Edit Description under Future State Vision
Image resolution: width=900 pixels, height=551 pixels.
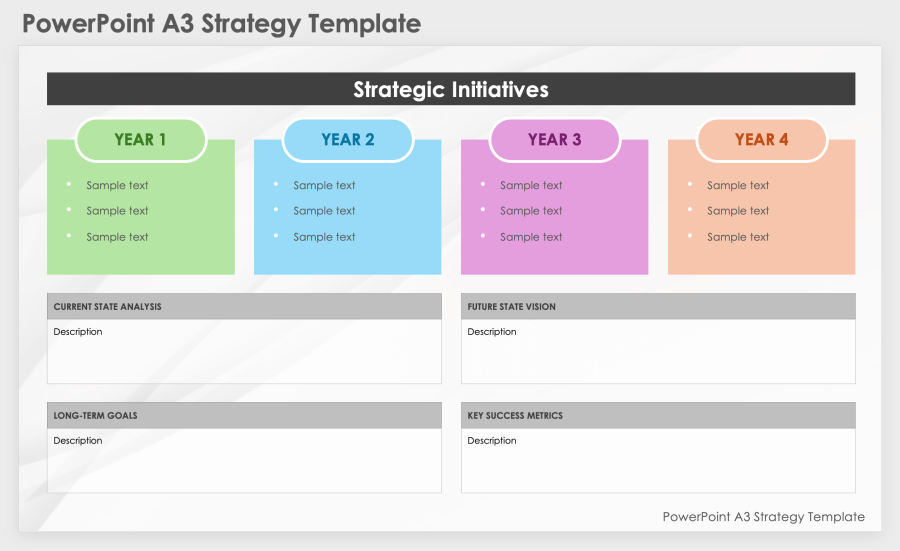tap(492, 332)
